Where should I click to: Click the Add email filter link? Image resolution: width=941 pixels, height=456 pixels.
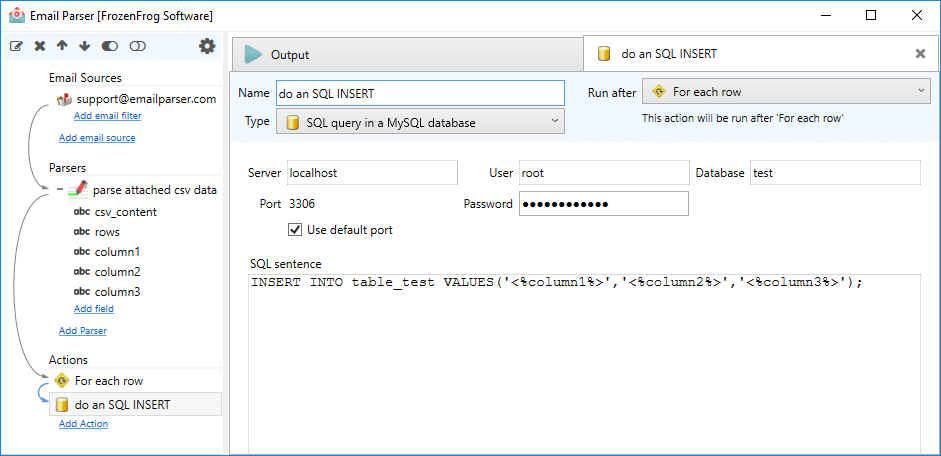[x=107, y=116]
